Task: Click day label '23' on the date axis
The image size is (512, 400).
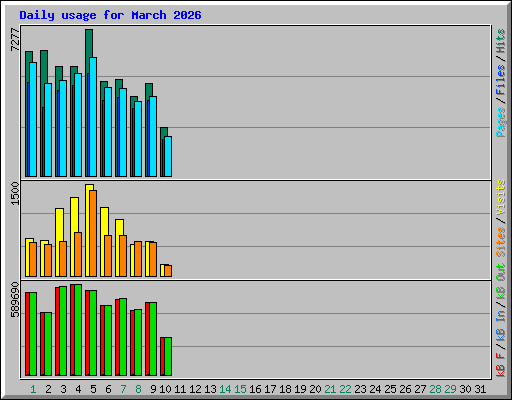Action: coord(360,389)
